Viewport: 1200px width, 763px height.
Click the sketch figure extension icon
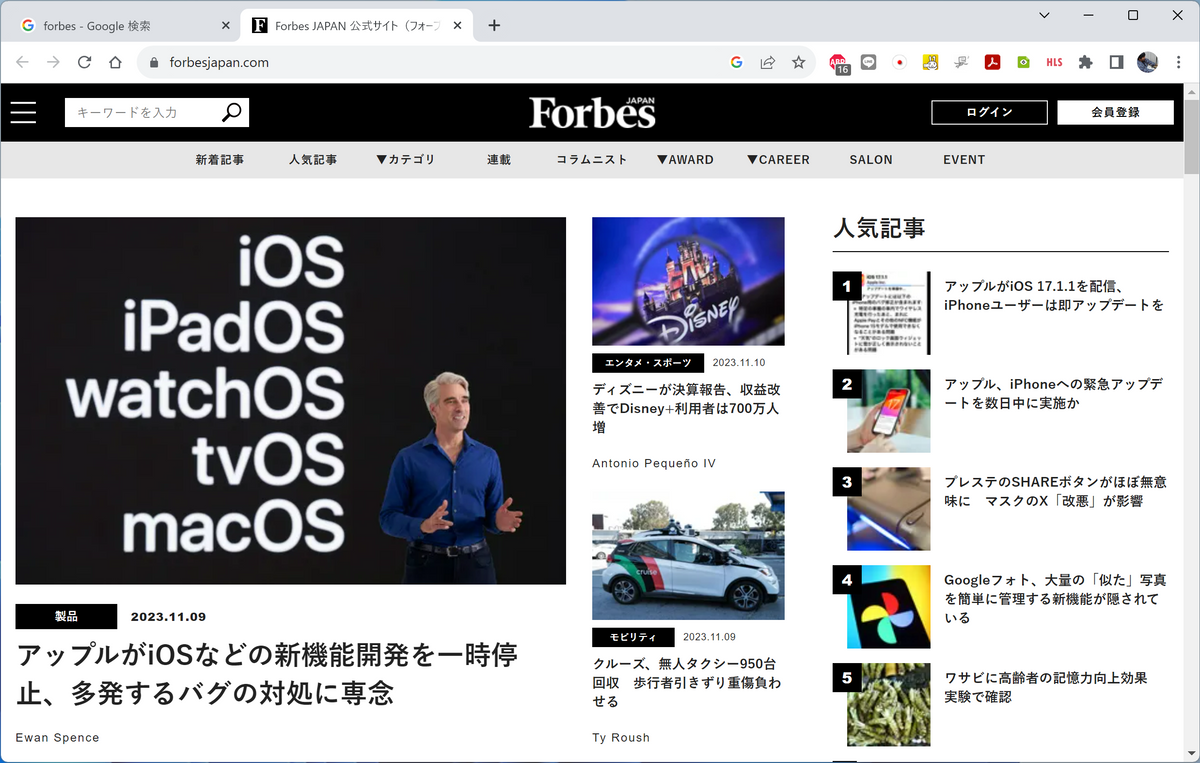tap(961, 62)
